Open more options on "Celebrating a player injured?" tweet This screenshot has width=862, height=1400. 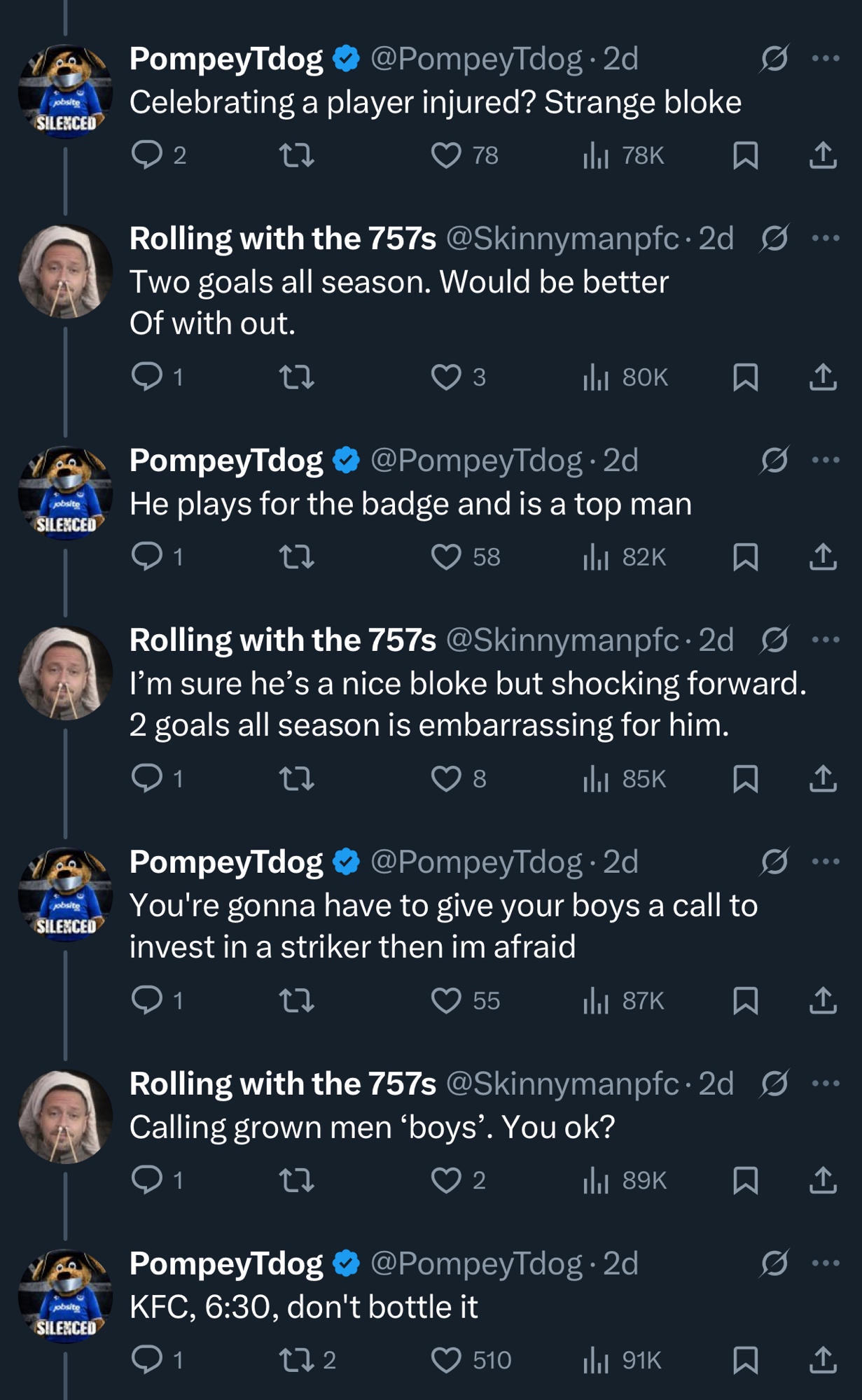[826, 59]
